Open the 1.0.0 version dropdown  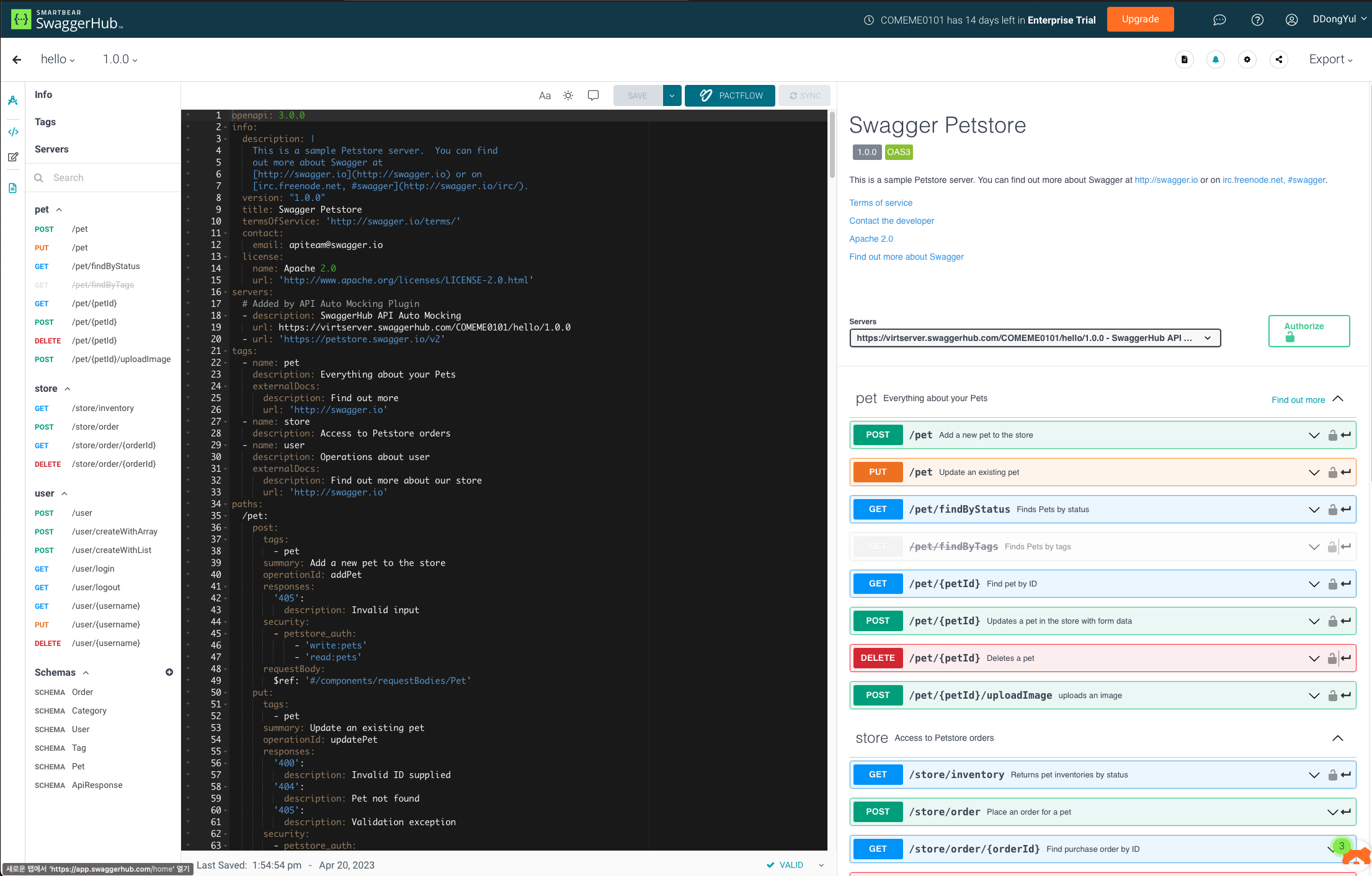tap(120, 60)
